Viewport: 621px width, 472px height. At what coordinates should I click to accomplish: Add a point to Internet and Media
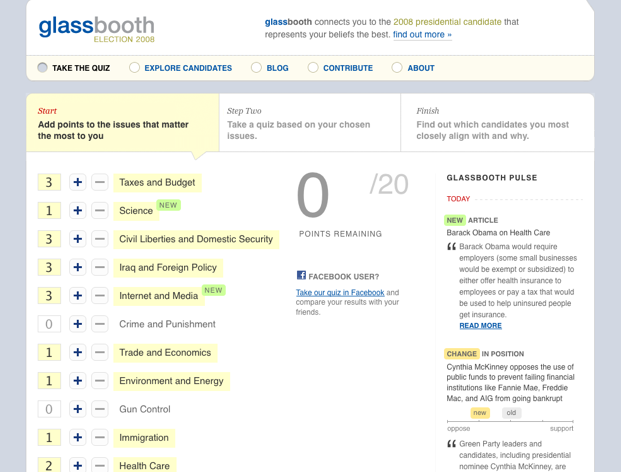coord(78,295)
